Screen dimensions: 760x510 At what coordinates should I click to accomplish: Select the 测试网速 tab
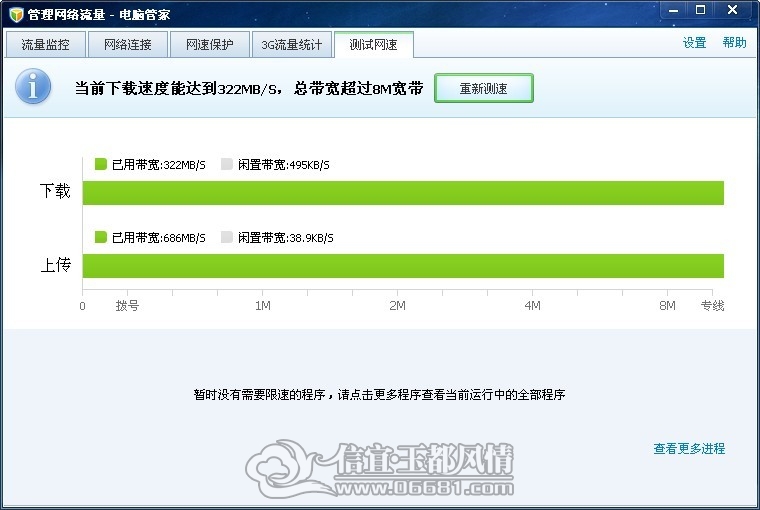click(x=374, y=45)
